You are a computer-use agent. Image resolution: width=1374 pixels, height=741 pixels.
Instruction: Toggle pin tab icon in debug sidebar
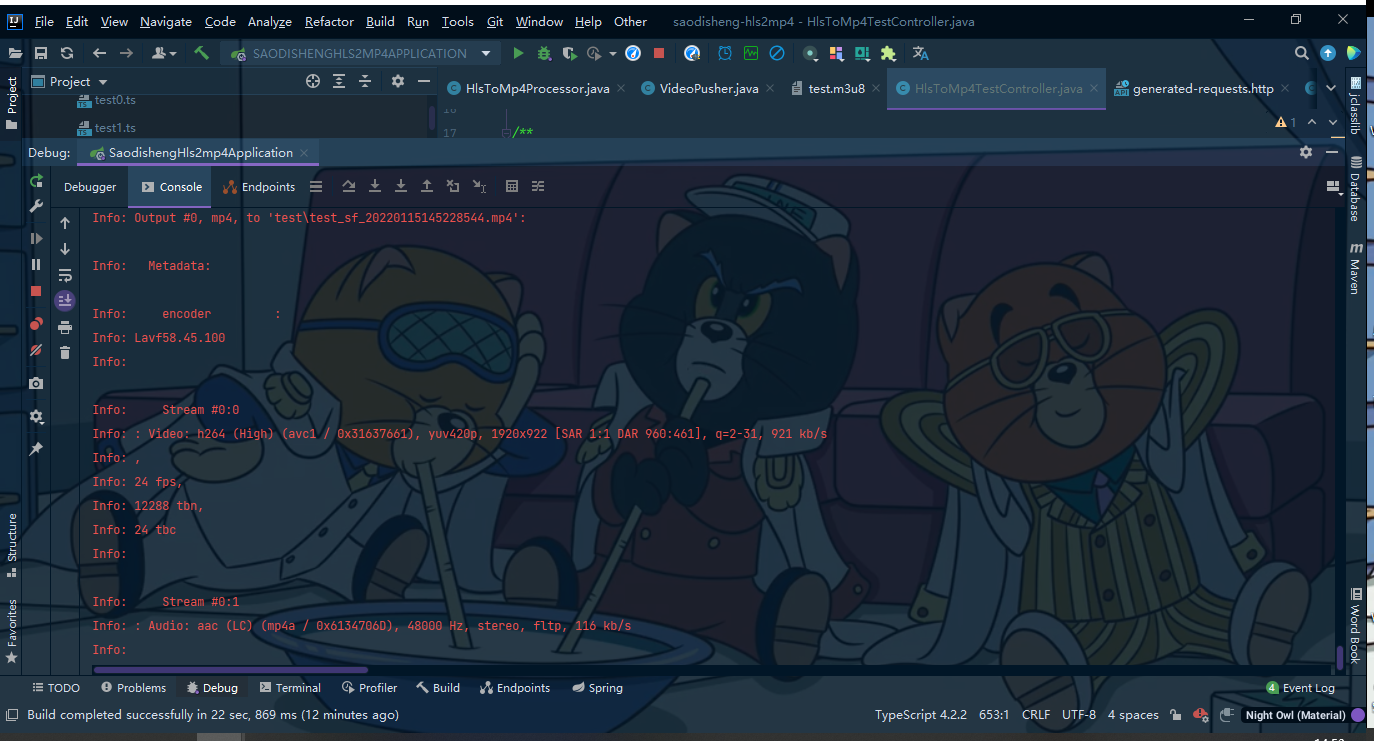coord(36,449)
